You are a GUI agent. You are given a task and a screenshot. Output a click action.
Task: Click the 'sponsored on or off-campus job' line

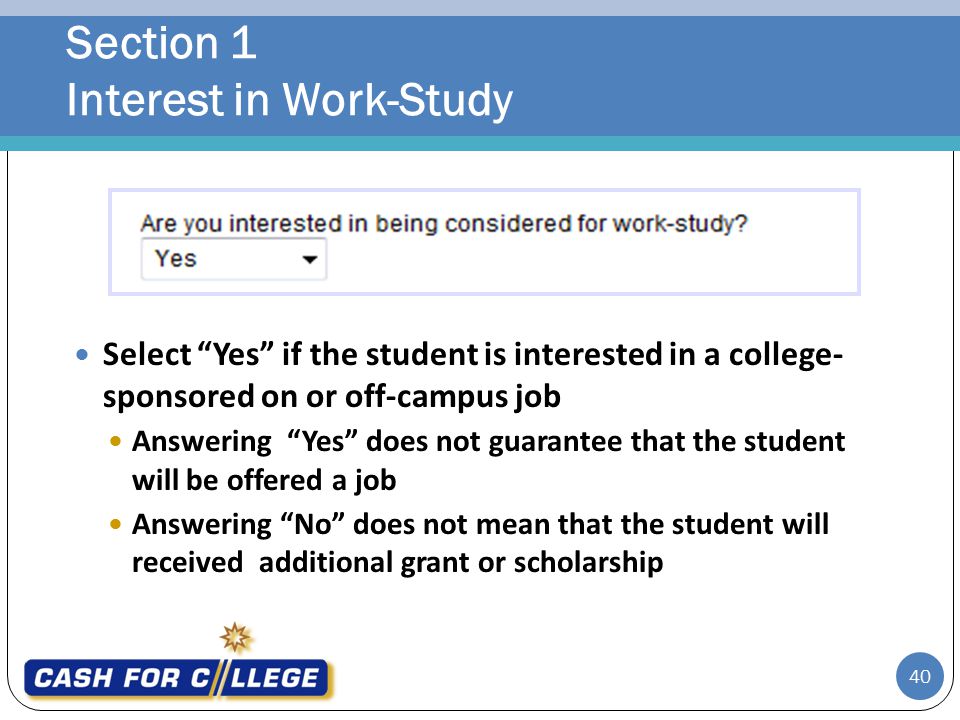click(x=332, y=397)
